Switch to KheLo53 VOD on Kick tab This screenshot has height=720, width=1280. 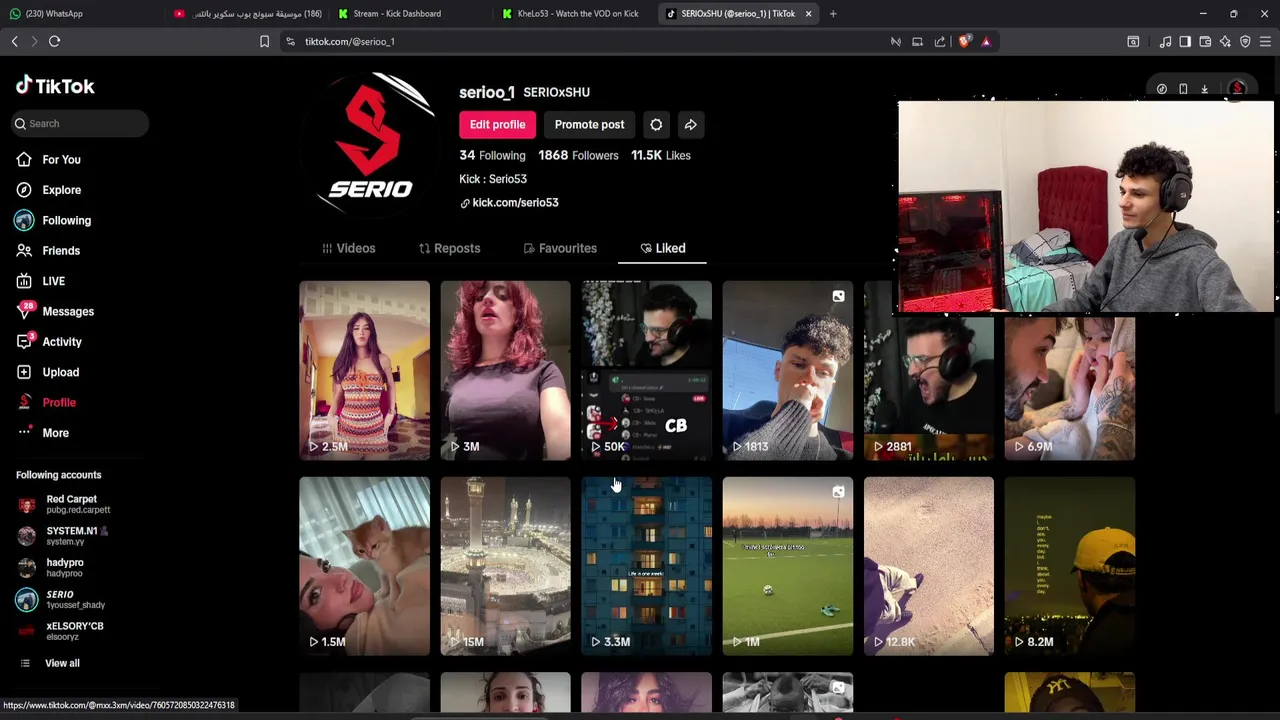(x=575, y=14)
